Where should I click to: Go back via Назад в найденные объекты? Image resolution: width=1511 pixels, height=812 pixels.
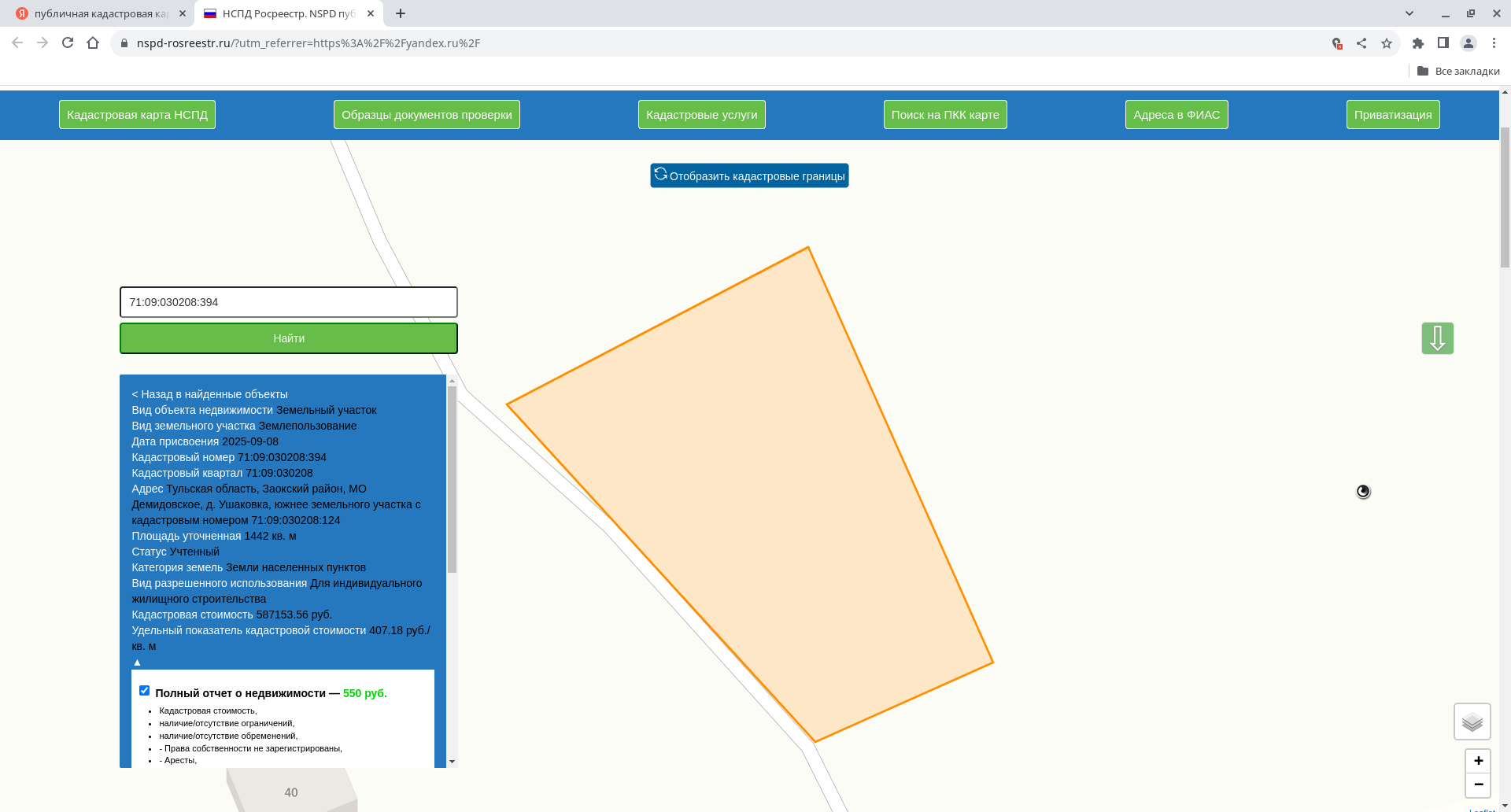[x=209, y=394]
